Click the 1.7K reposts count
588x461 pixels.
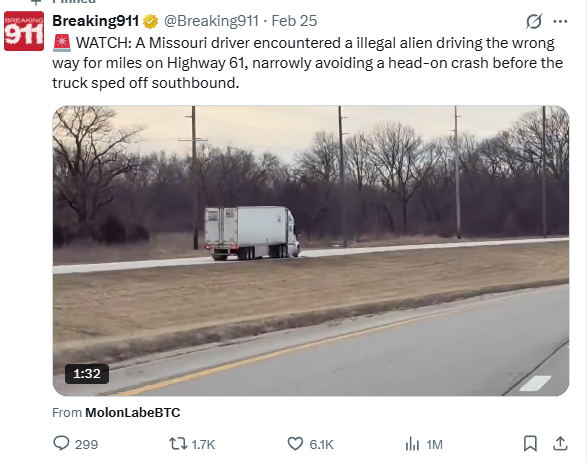tap(203, 444)
